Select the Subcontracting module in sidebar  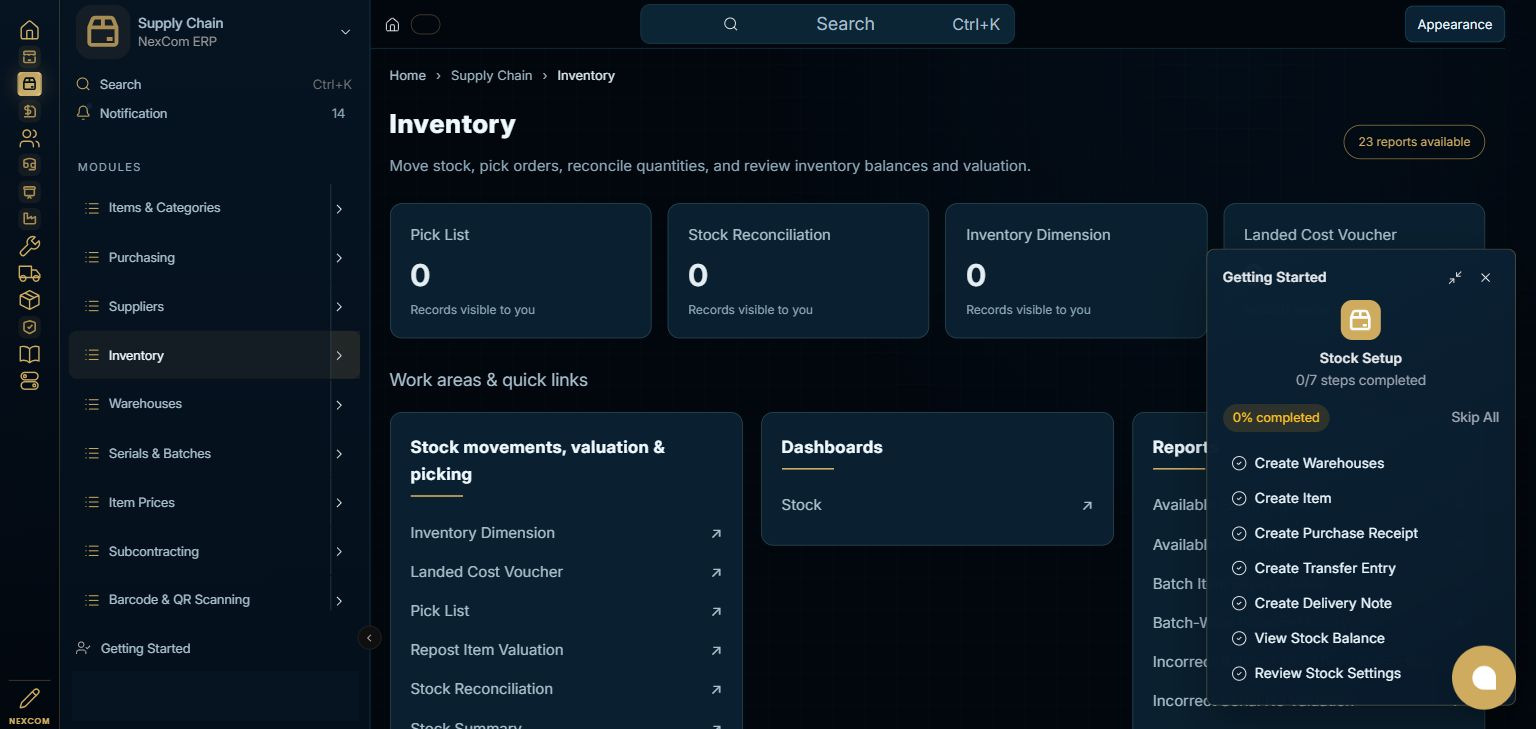click(x=200, y=551)
